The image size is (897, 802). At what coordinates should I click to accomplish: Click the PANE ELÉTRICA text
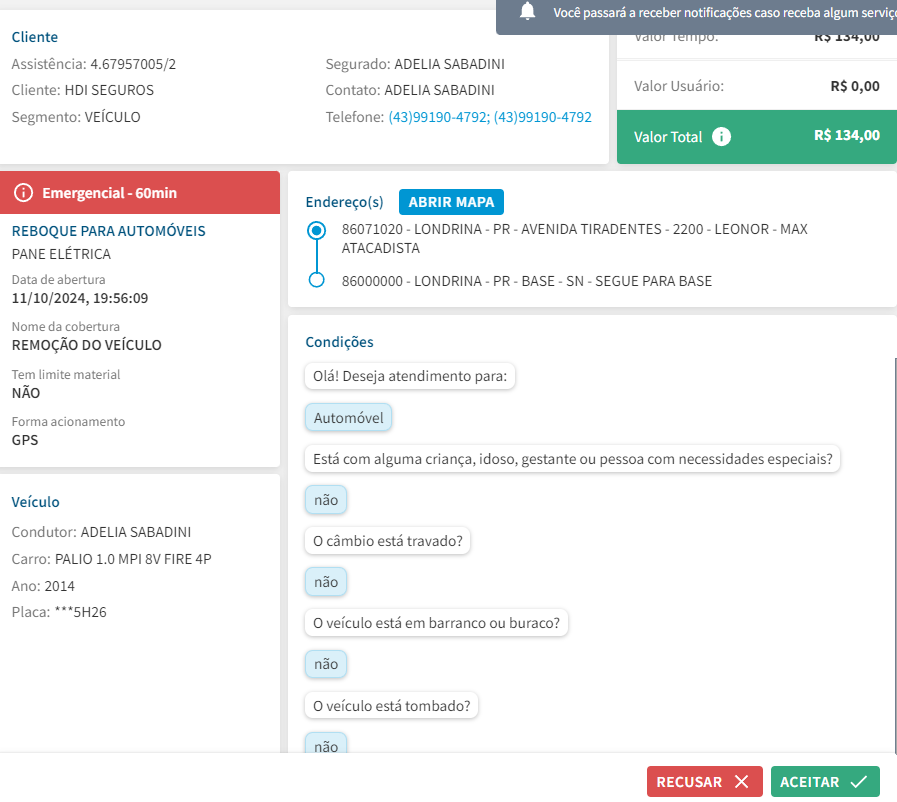(x=61, y=254)
